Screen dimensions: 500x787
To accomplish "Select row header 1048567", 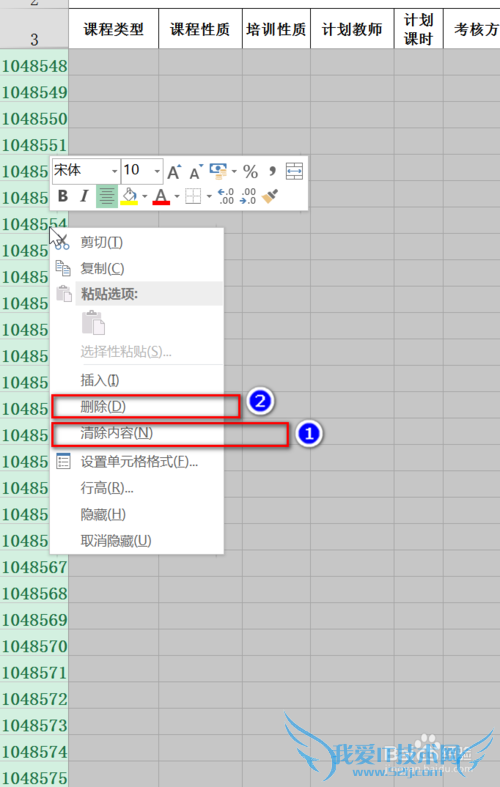I will pos(34,567).
